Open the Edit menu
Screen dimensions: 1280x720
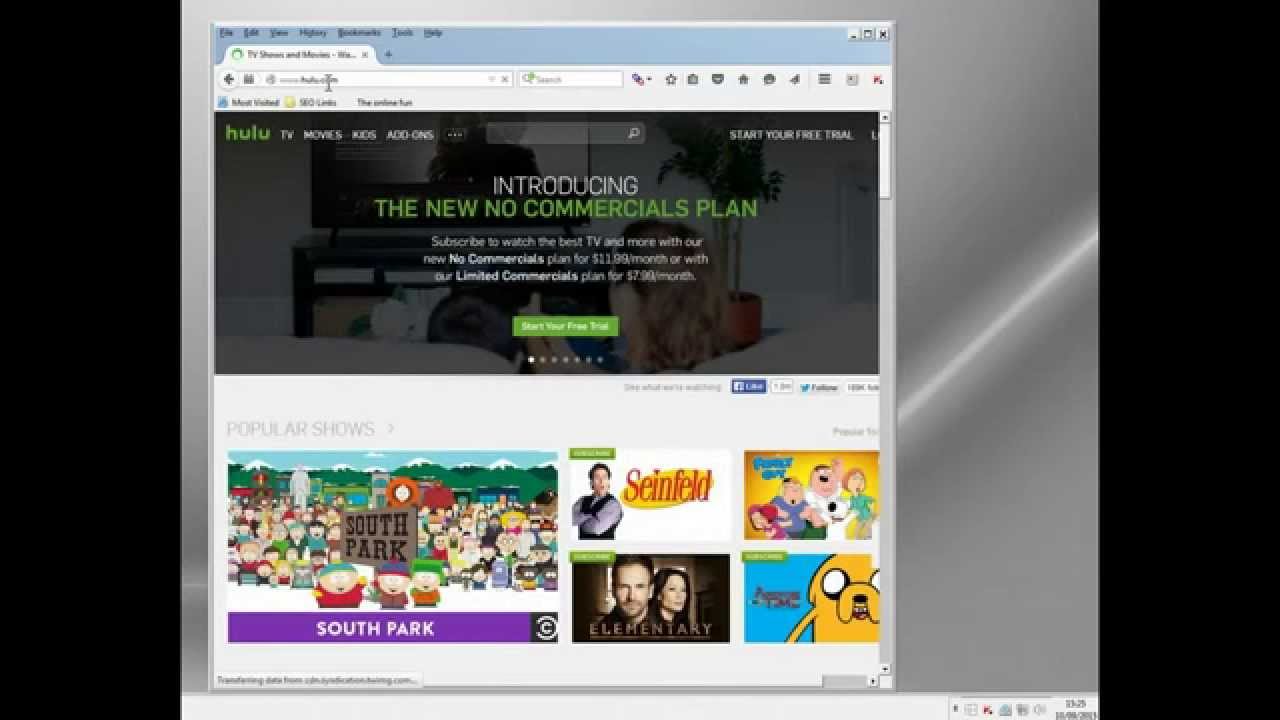point(251,33)
